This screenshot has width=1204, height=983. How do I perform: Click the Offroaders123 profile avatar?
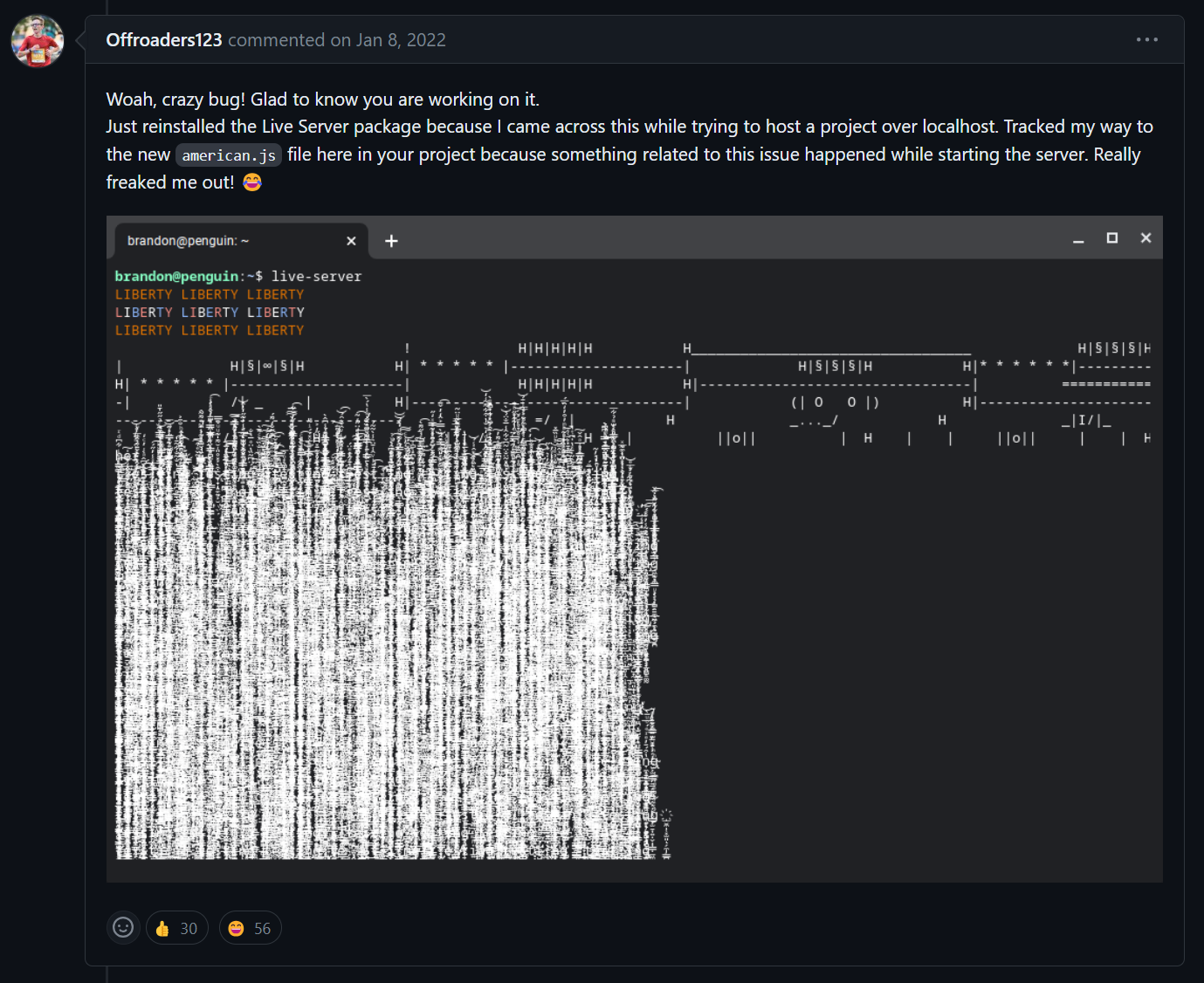point(38,40)
